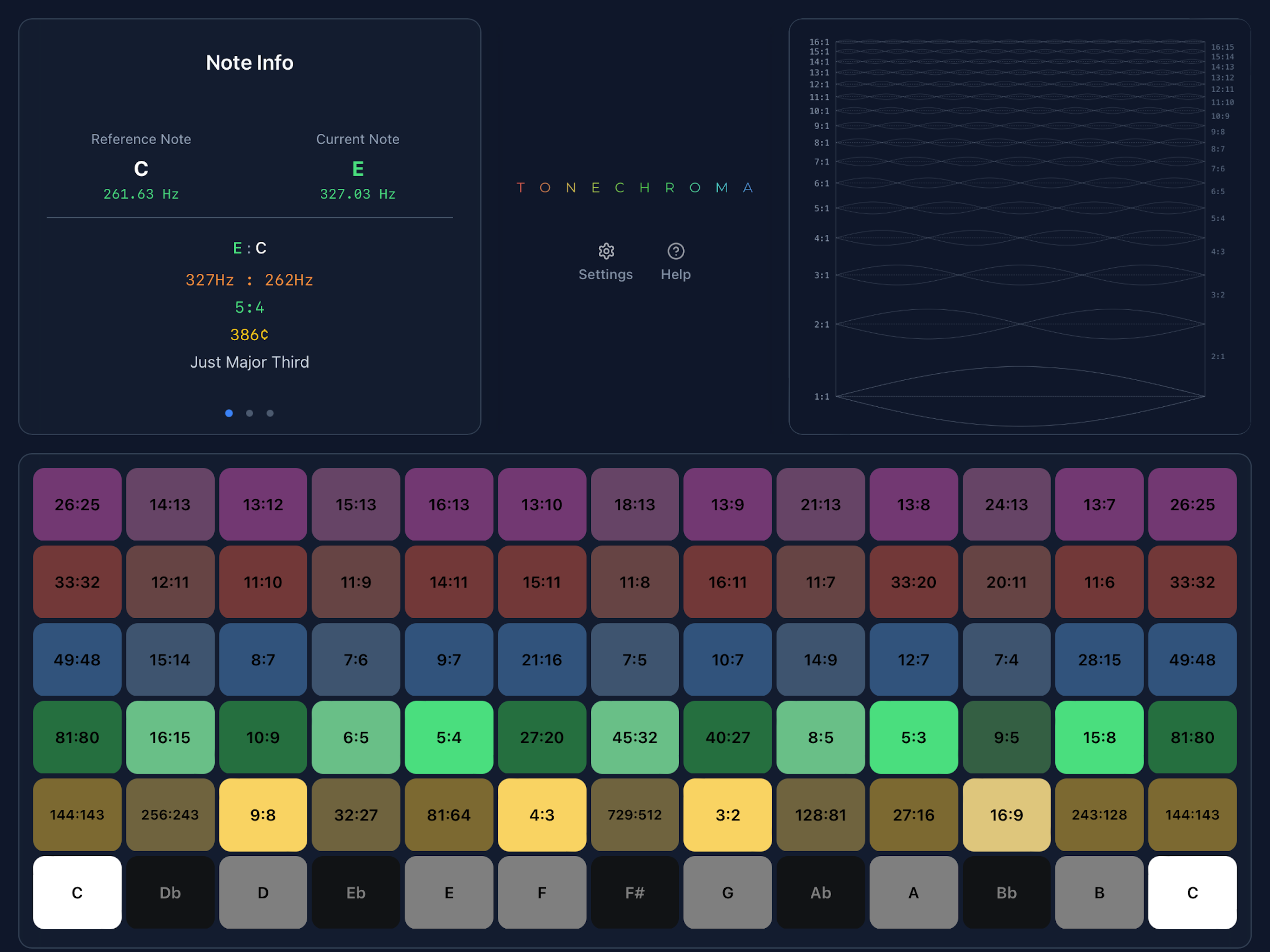Select the B note key
This screenshot has height=952, width=1270.
pos(1099,892)
